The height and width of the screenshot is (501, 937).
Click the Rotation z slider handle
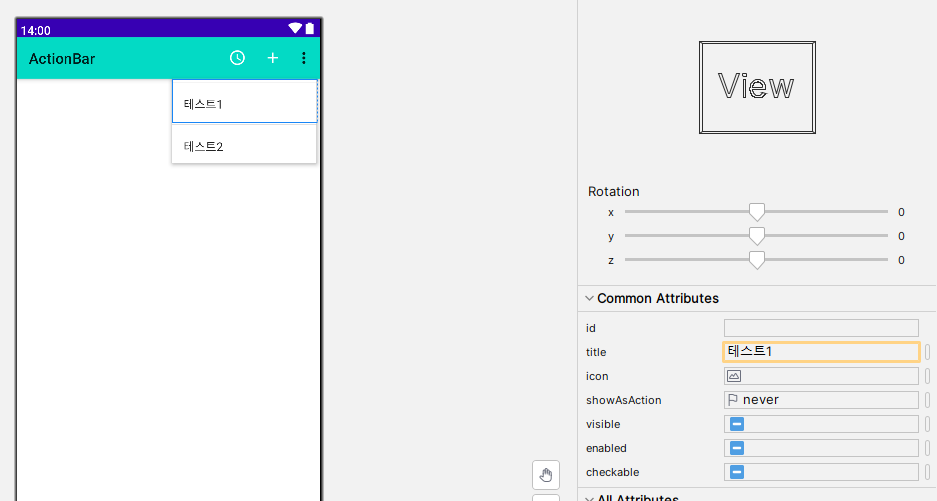coord(757,259)
